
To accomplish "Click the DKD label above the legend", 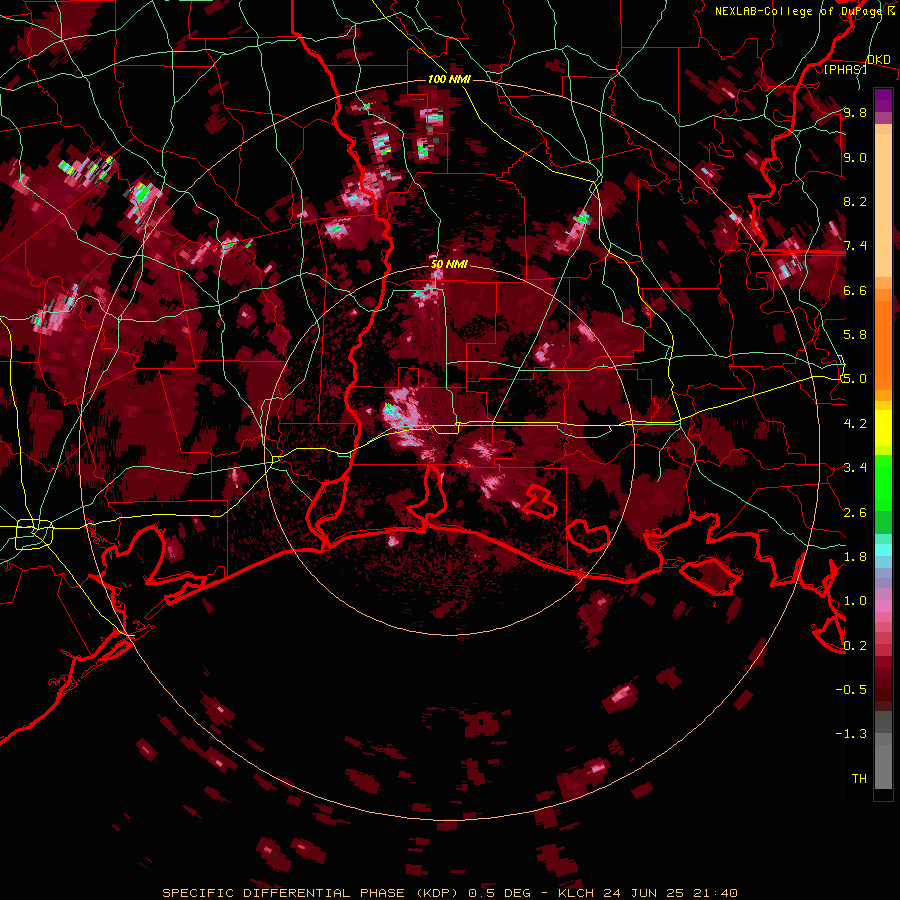I will [879, 59].
